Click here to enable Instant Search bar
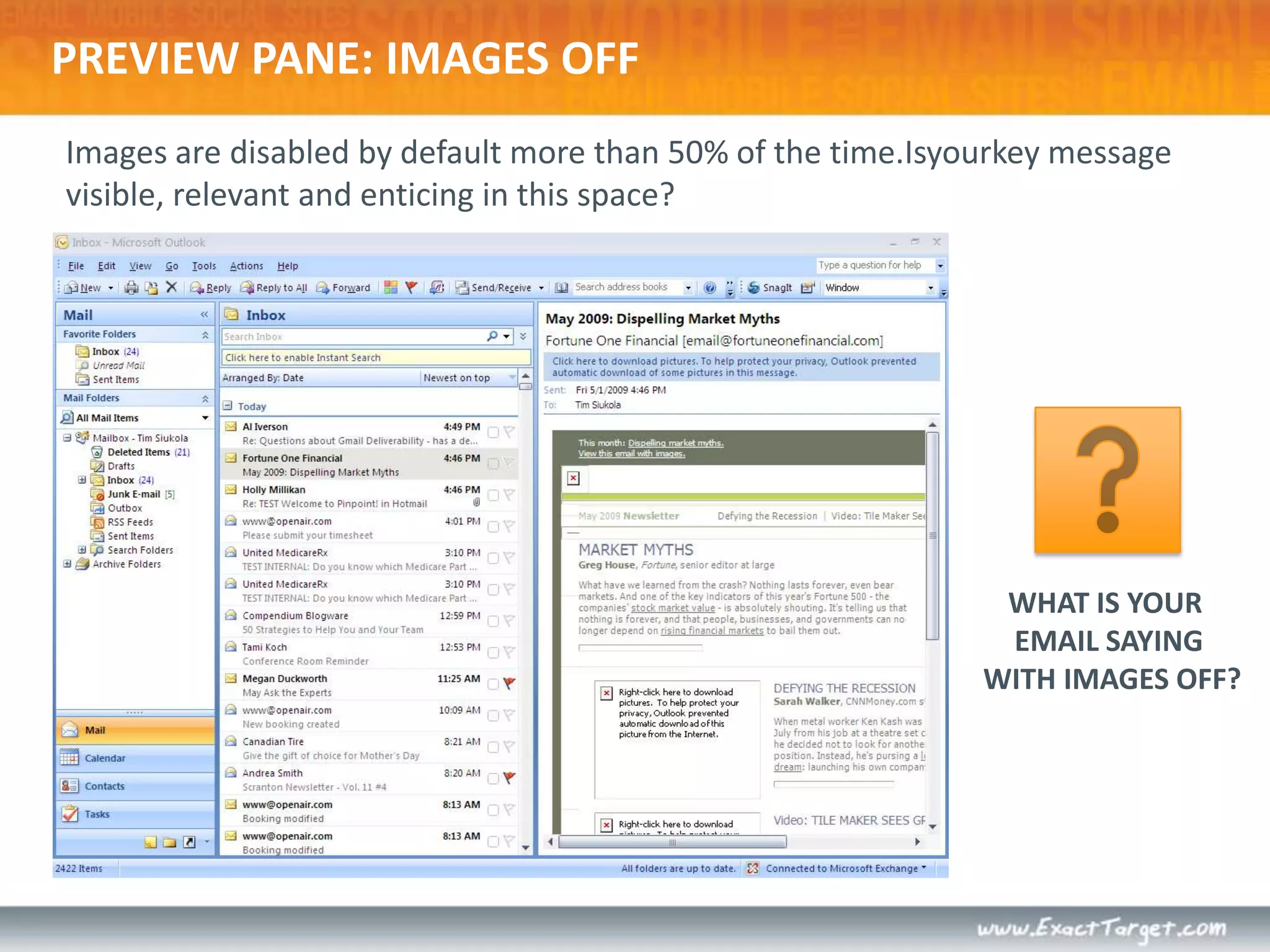The image size is (1270, 952). coord(376,358)
